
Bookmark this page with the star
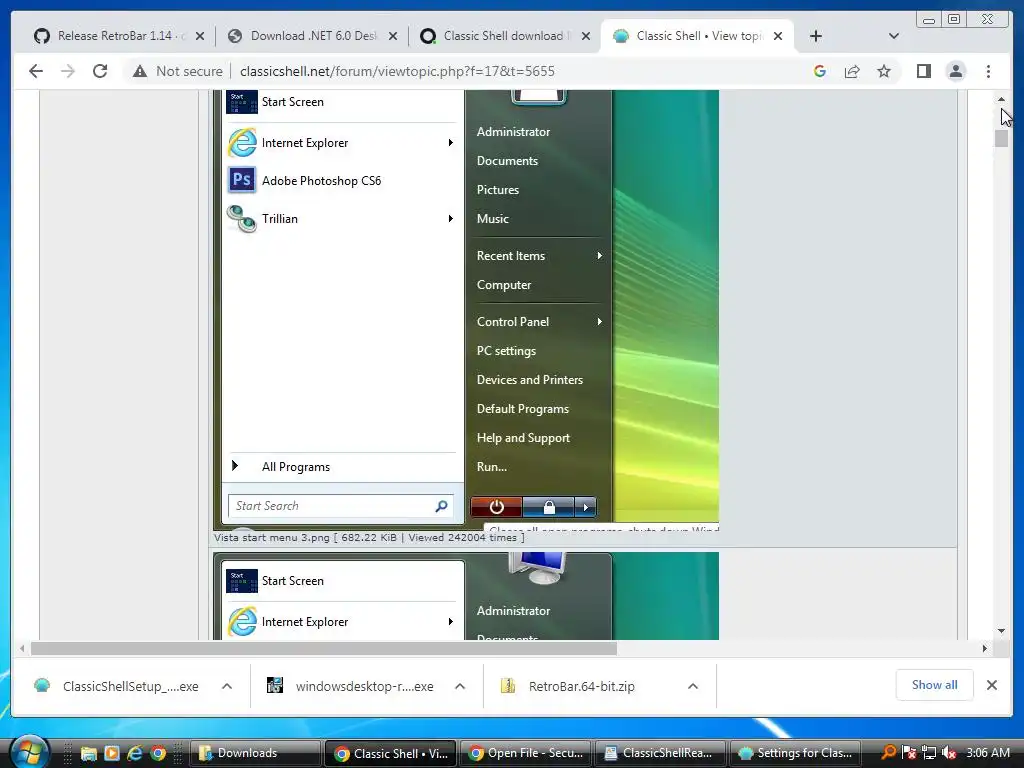tap(884, 71)
